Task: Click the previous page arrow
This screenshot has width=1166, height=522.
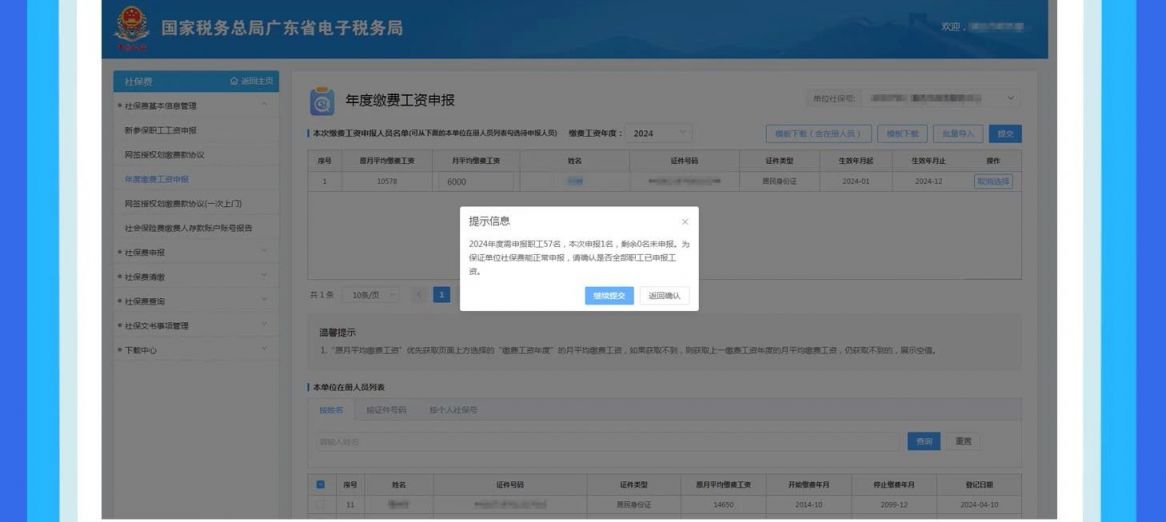Action: click(419, 295)
